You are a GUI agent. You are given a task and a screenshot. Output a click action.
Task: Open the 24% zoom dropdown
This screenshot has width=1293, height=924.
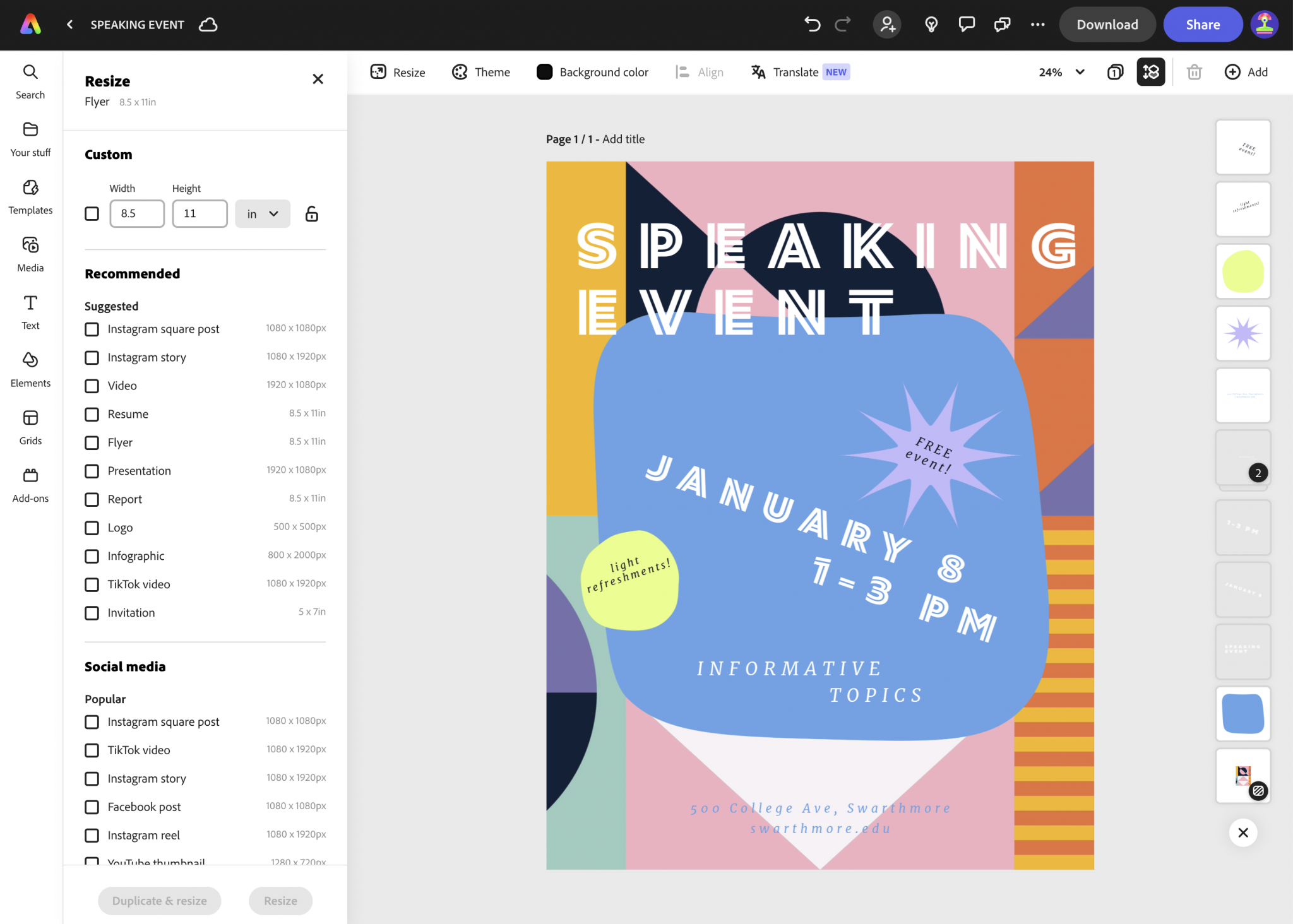[x=1061, y=72]
